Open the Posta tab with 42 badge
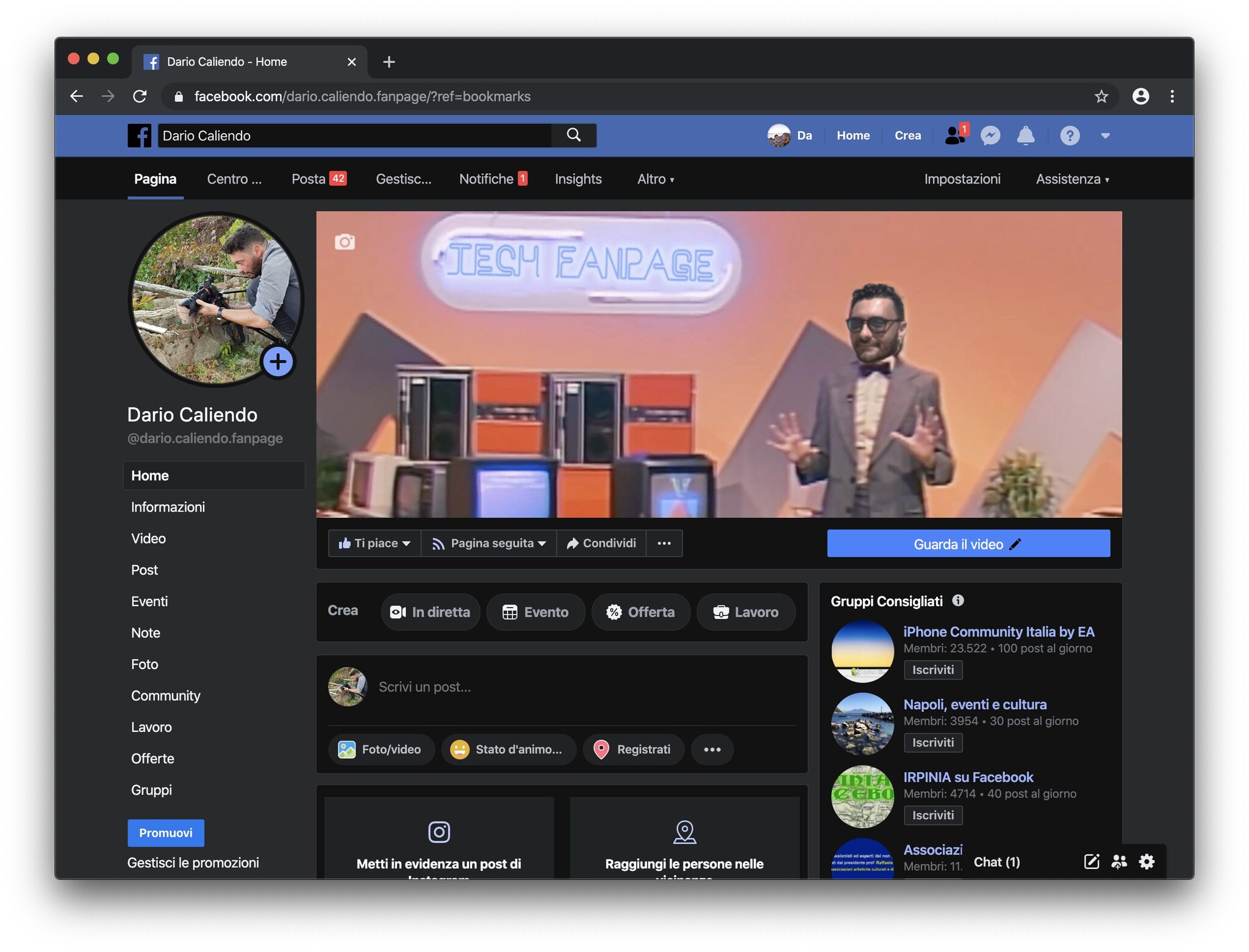This screenshot has width=1249, height=952. [319, 179]
